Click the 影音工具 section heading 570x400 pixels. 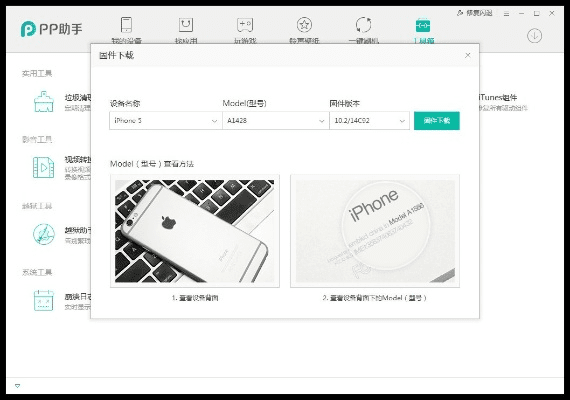37,140
